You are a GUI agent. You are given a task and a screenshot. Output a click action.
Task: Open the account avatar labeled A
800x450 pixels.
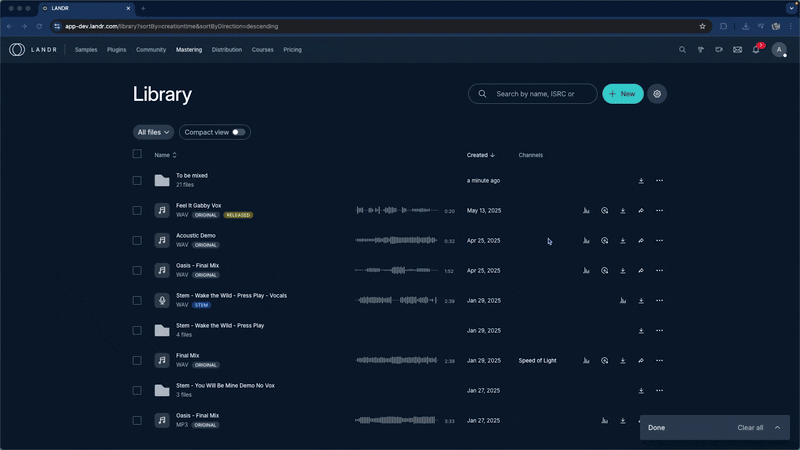[779, 49]
